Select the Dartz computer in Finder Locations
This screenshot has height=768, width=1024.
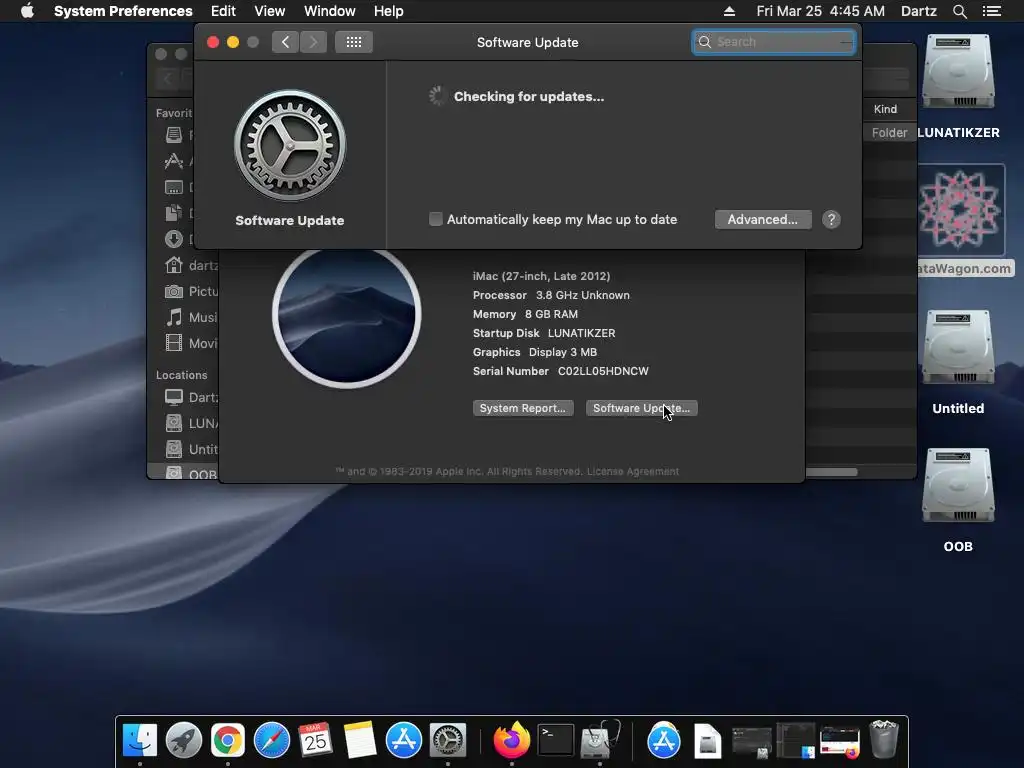click(191, 397)
